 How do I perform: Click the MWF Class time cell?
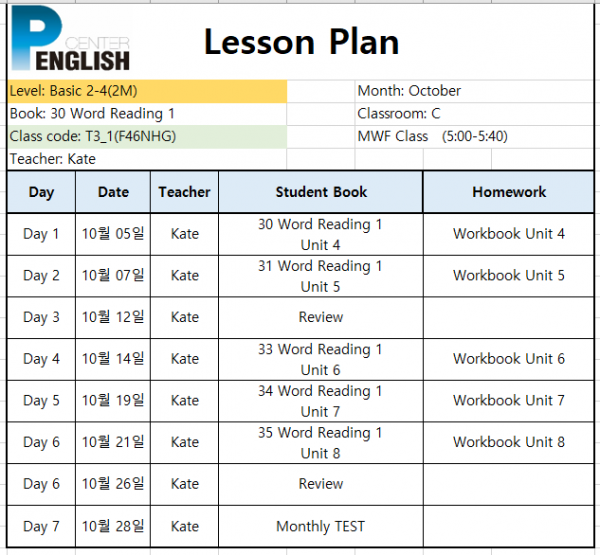(474, 137)
